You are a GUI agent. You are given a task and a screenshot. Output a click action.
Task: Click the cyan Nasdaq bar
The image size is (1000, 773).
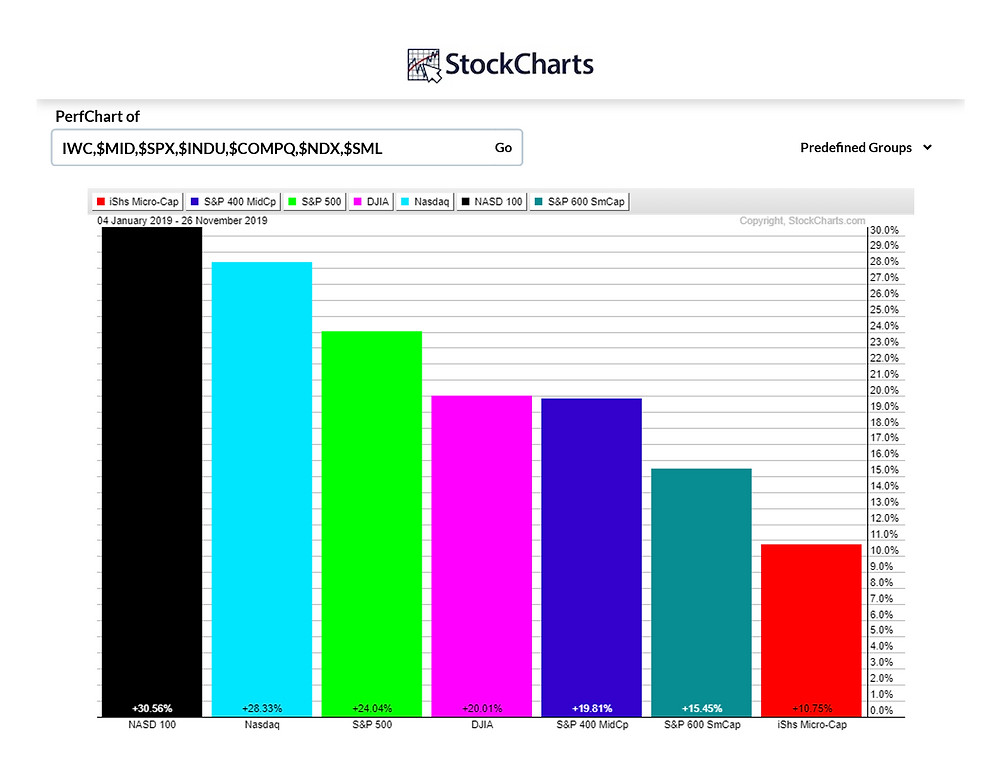(x=262, y=489)
